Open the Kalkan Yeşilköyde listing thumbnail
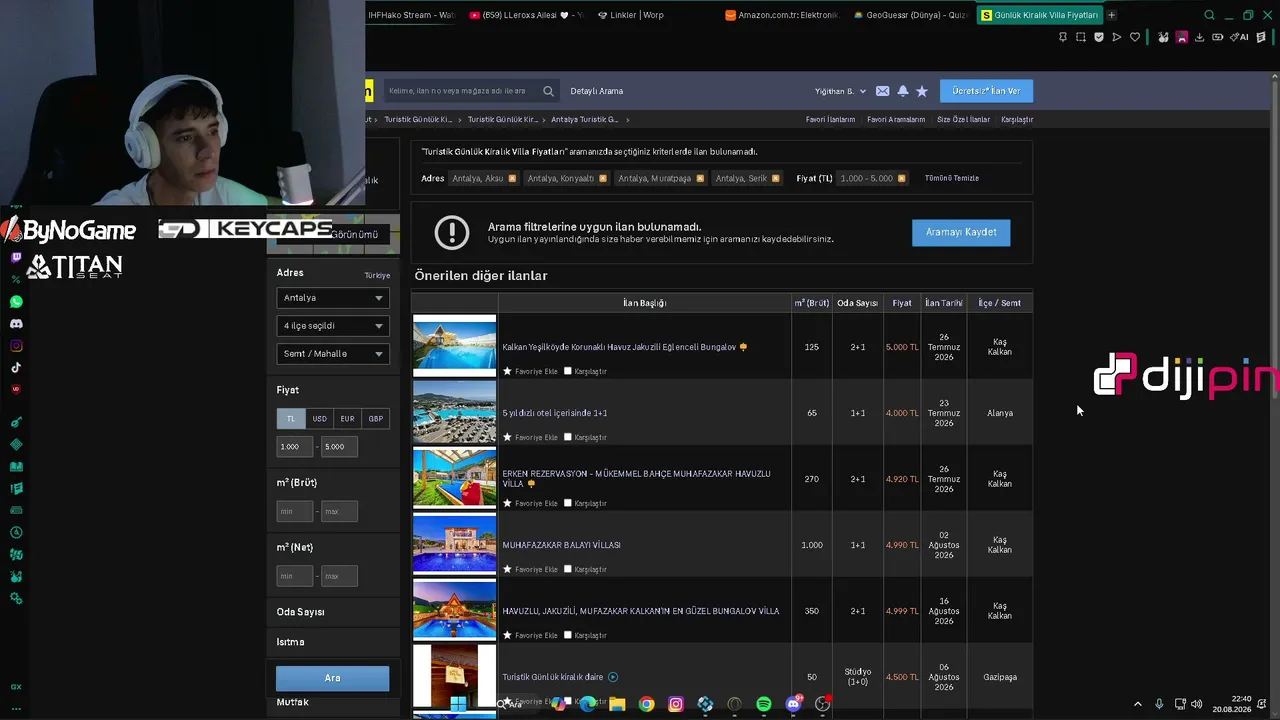1280x720 pixels. (x=455, y=346)
